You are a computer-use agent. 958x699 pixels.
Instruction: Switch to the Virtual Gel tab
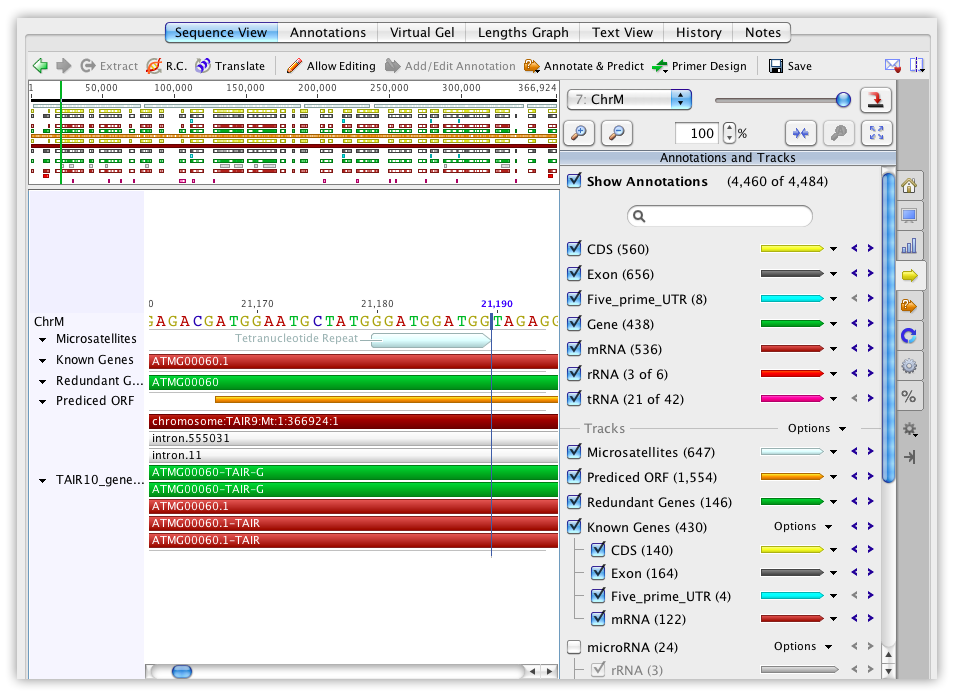422,32
